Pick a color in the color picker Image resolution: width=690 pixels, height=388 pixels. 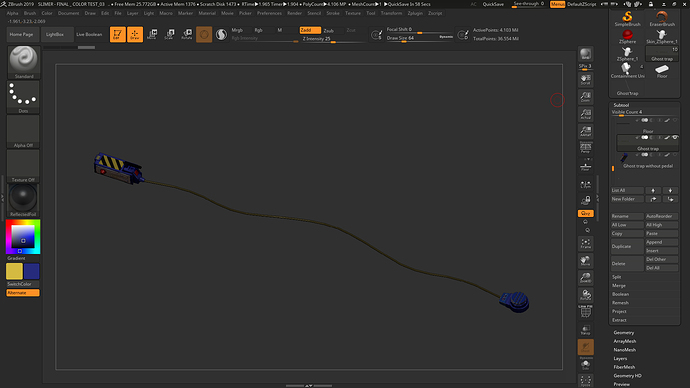pyautogui.click(x=23, y=237)
